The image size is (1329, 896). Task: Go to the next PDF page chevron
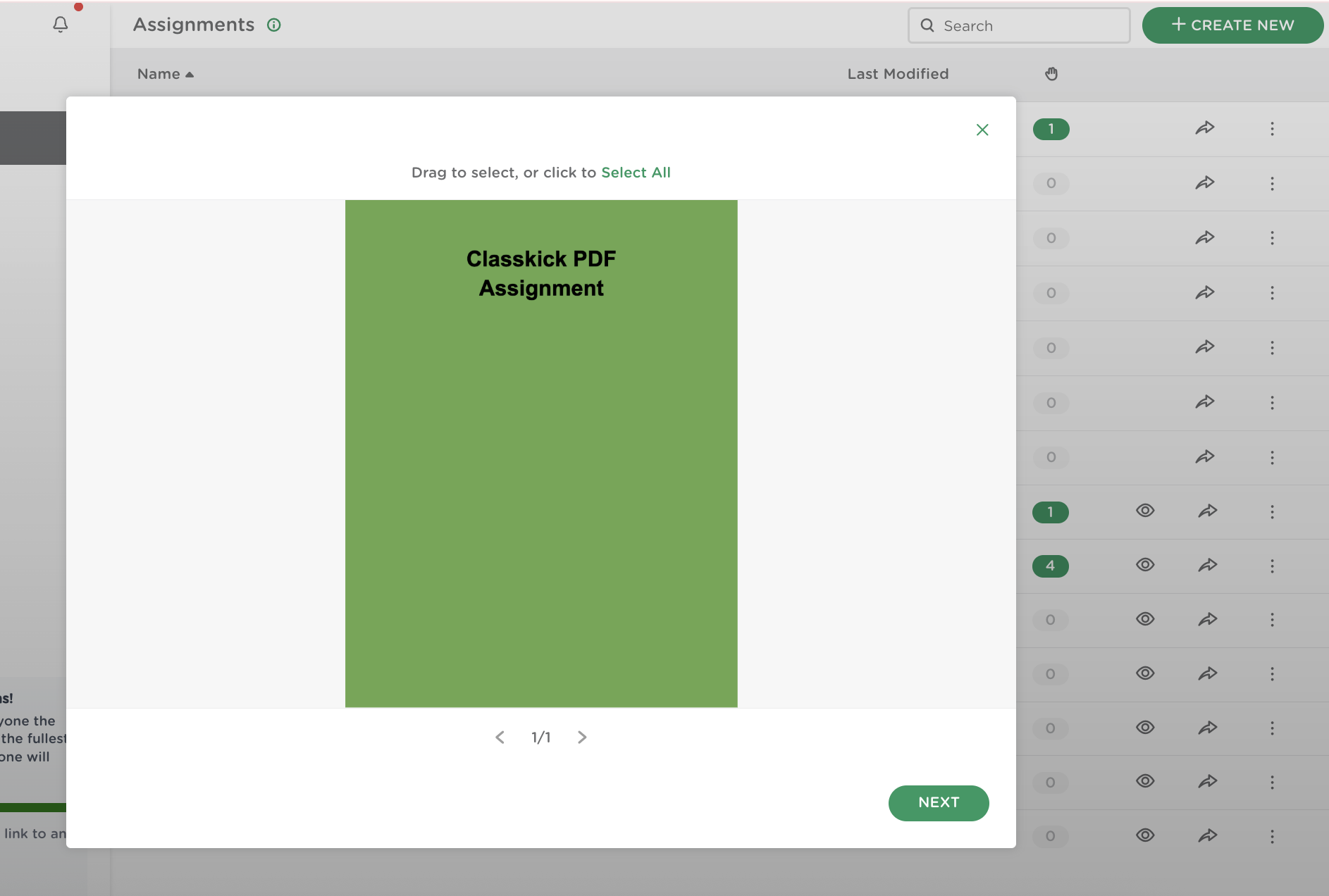point(582,738)
